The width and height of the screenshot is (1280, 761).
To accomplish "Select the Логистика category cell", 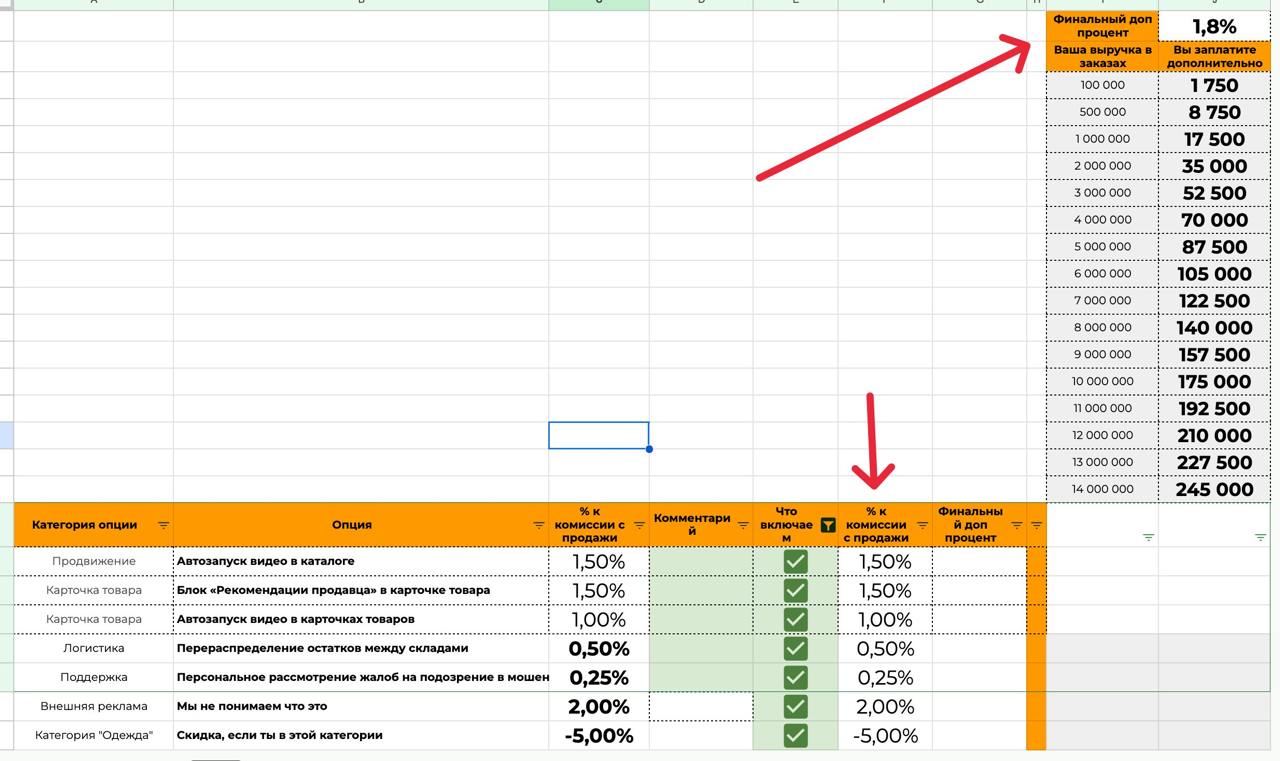I will pos(94,649).
